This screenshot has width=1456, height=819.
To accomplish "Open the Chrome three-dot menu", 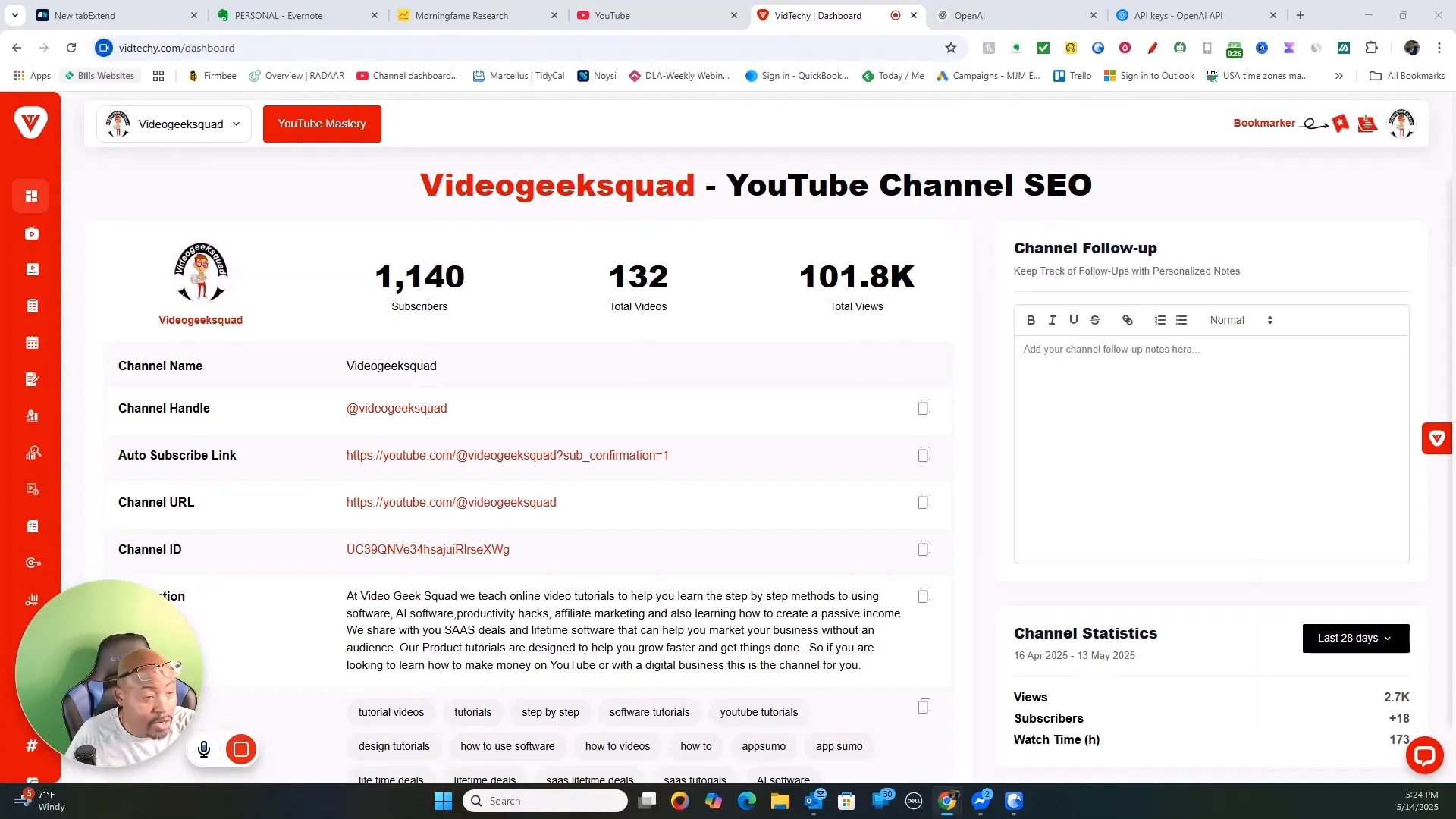I will pyautogui.click(x=1439, y=48).
